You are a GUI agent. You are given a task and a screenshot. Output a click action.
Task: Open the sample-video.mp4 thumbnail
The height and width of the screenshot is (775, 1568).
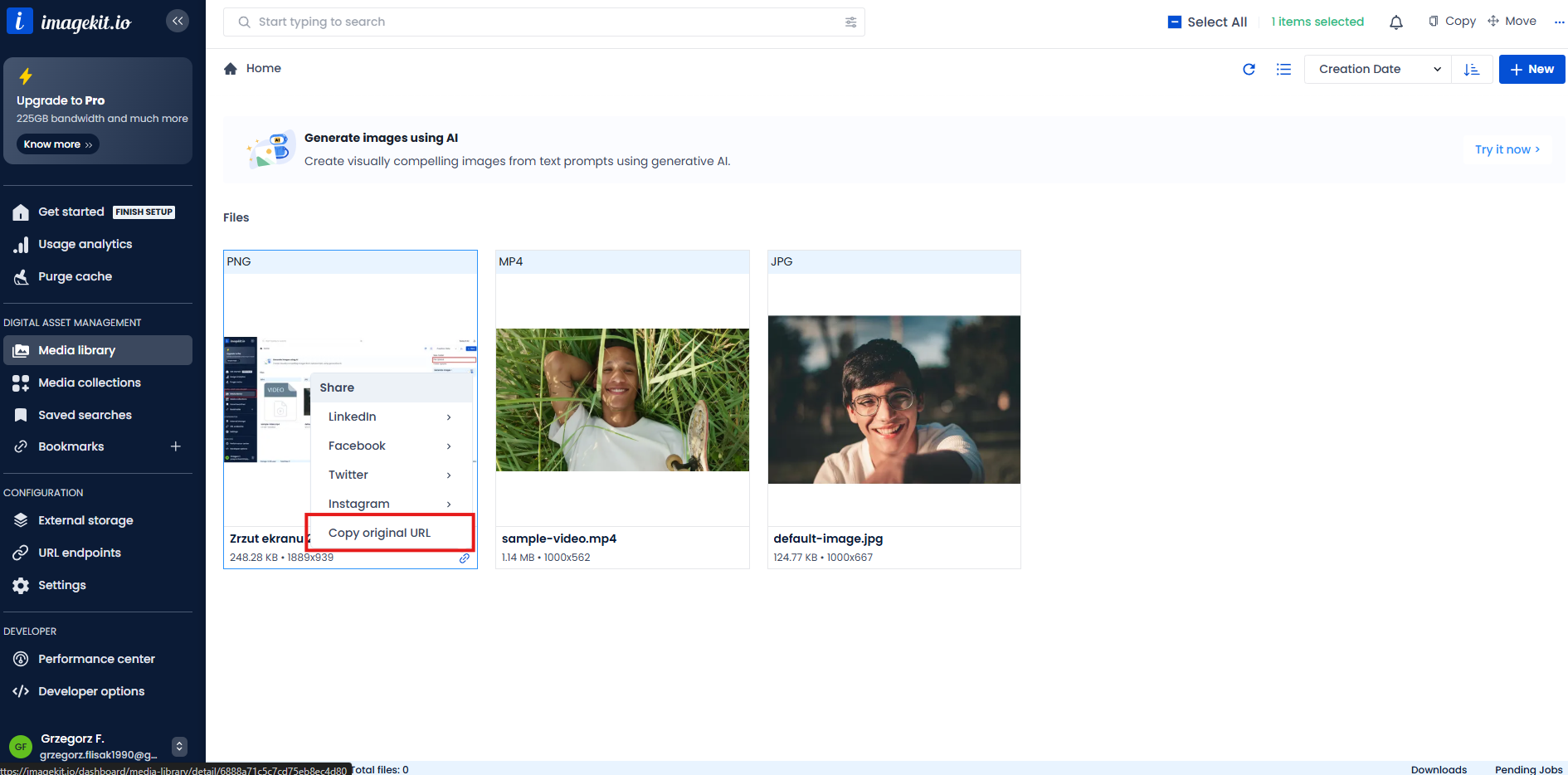tap(622, 400)
